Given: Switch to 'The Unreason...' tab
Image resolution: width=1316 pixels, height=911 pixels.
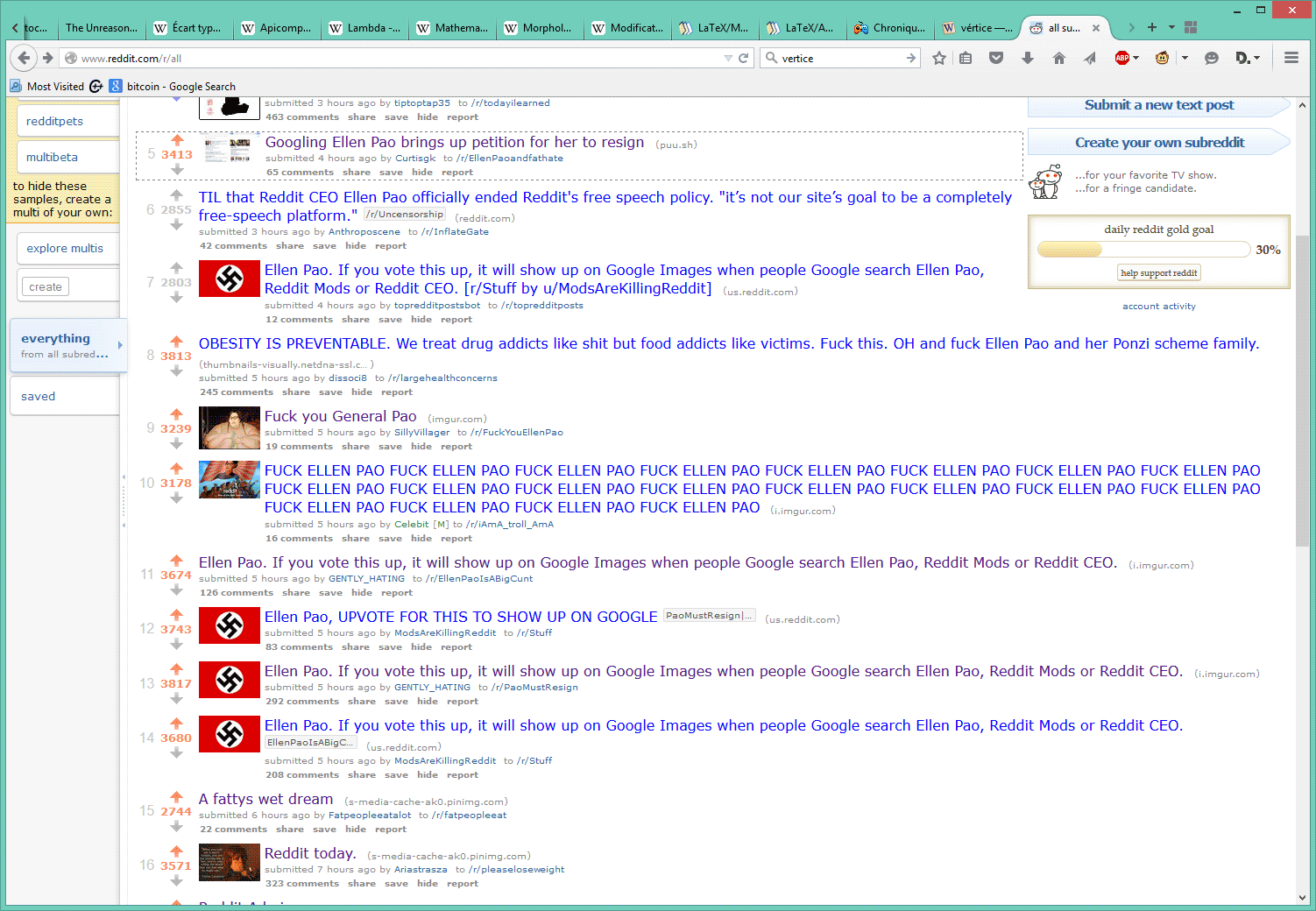Looking at the screenshot, I should tap(102, 28).
